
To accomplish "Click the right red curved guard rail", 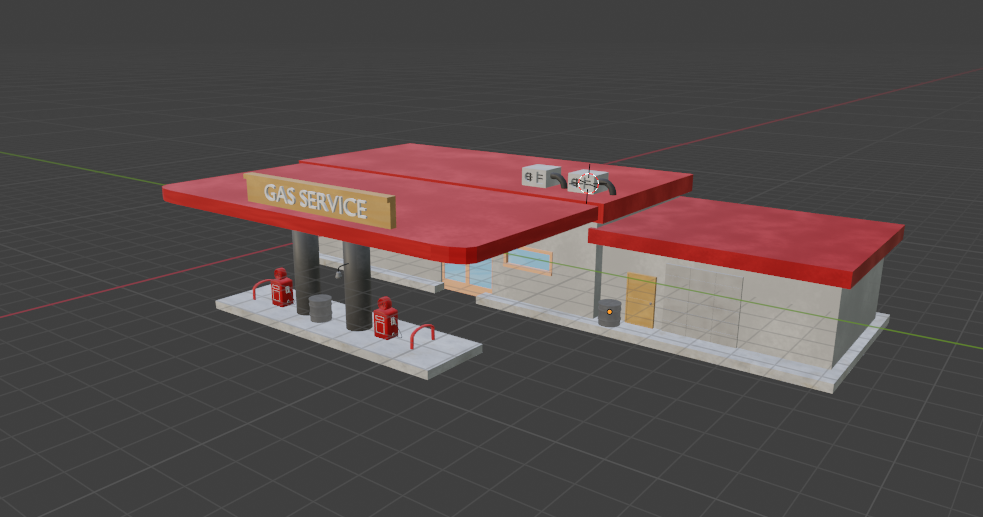I will (x=423, y=336).
